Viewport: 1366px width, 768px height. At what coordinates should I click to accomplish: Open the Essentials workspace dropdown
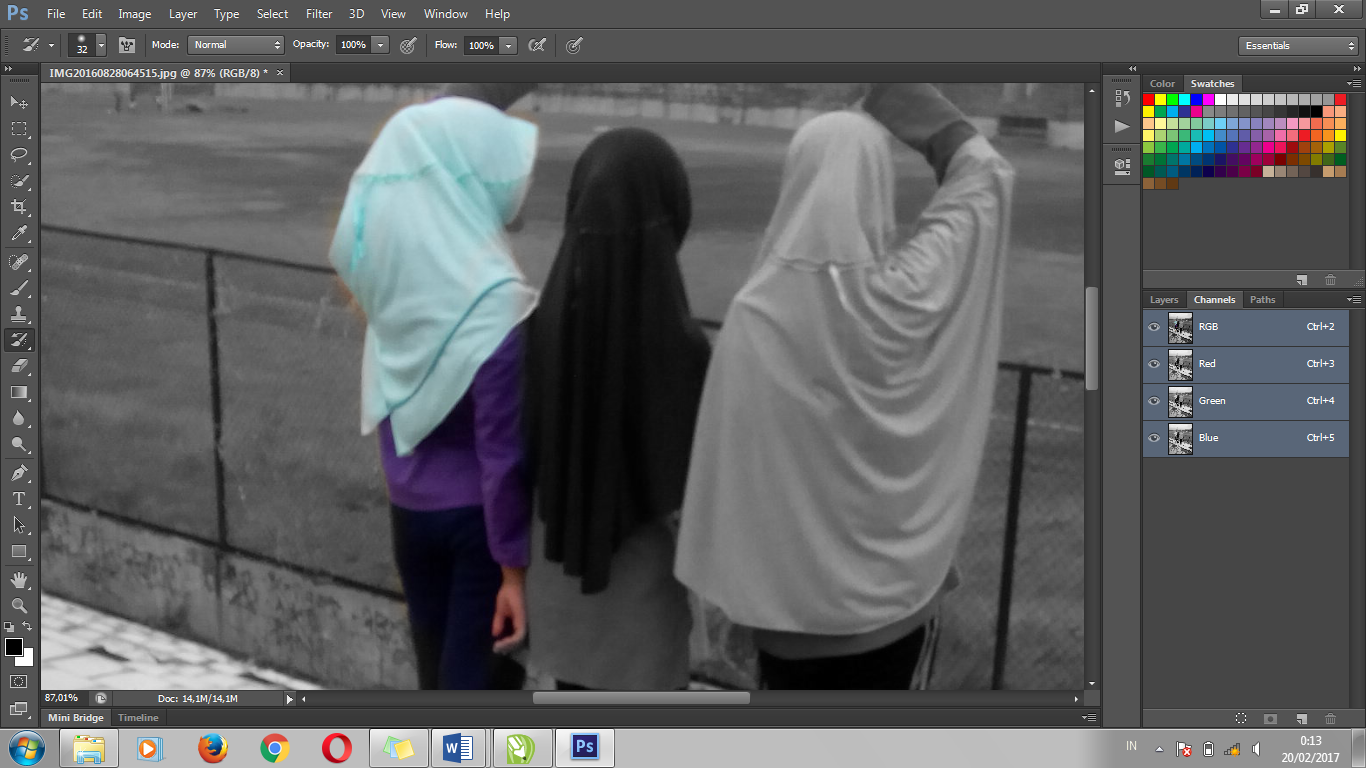1297,45
